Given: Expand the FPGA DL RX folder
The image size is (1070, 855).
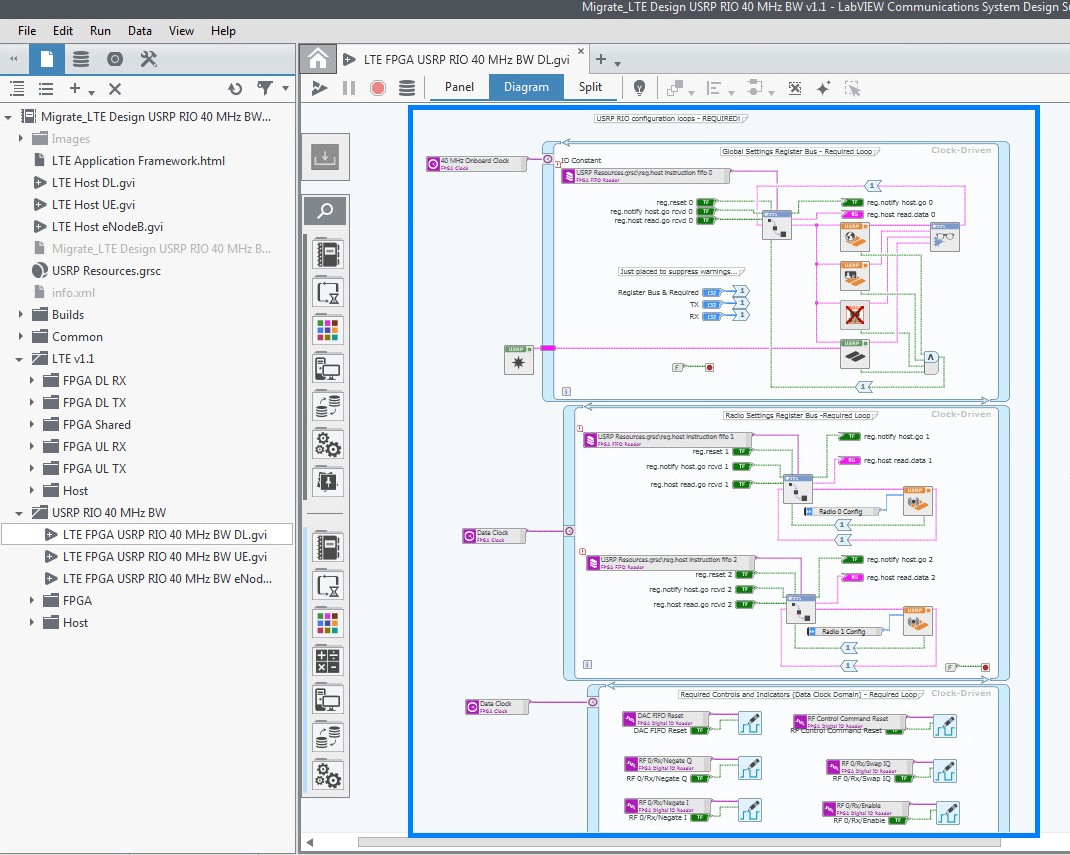Looking at the screenshot, I should coord(31,381).
